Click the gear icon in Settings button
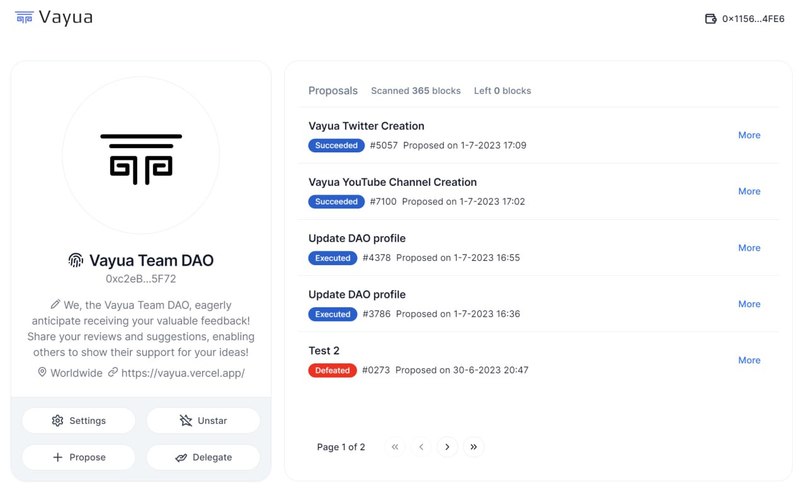 (58, 420)
